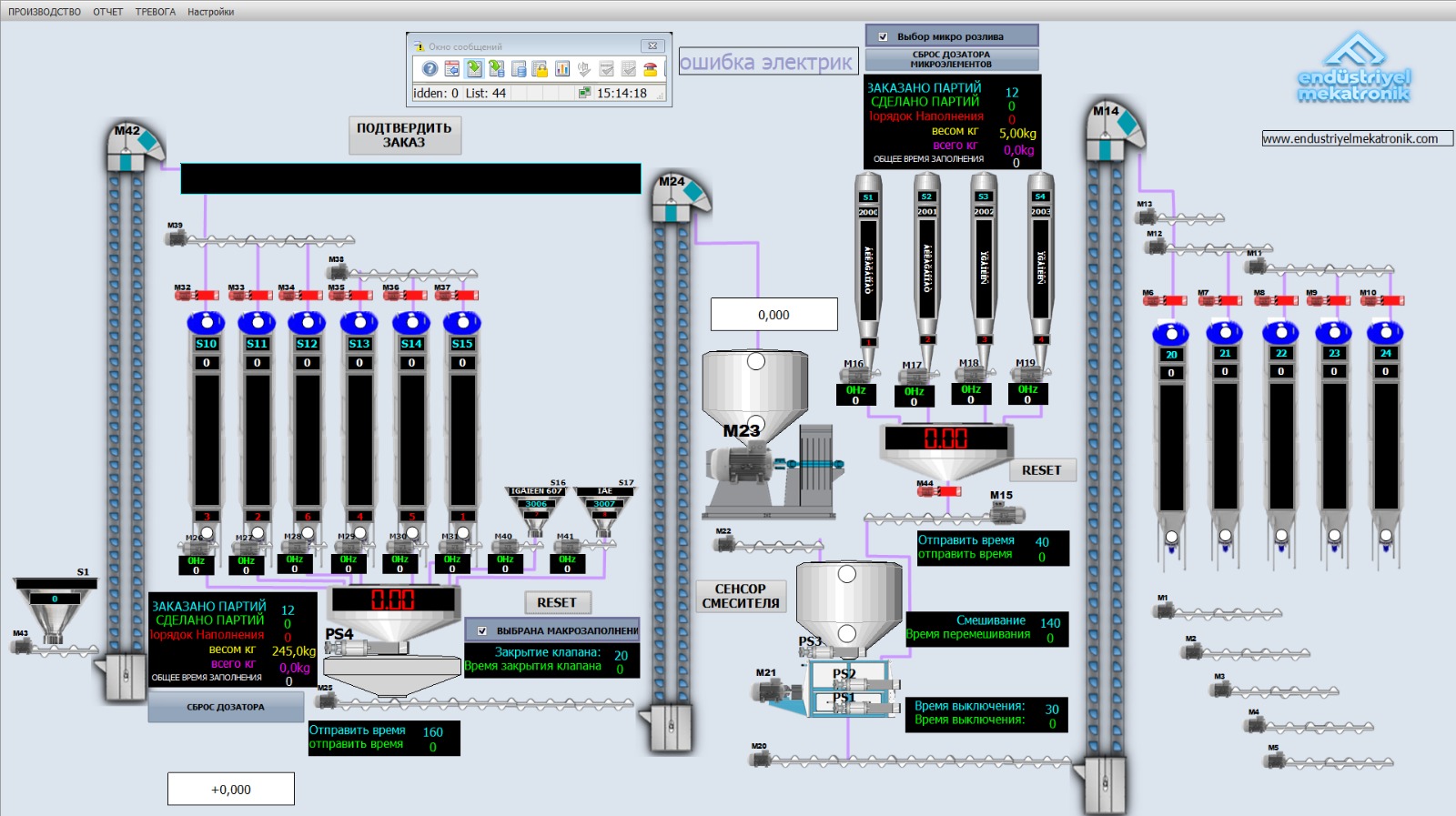Click the blue help question-mark icon

pyautogui.click(x=430, y=69)
